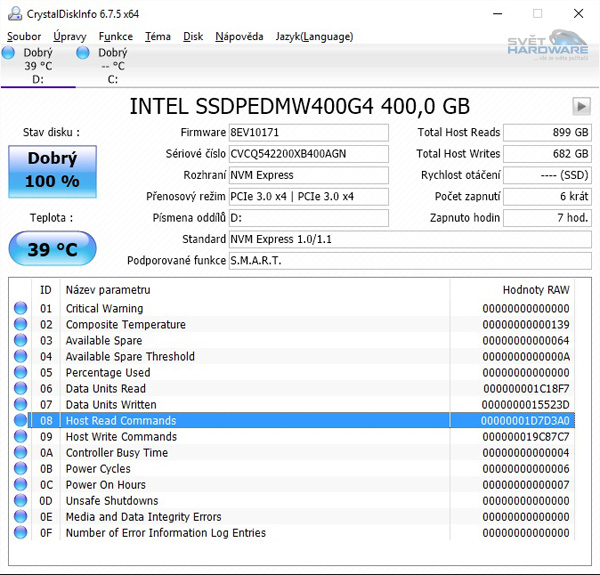Open the Jazyk(Language) menu
The height and width of the screenshot is (575, 600).
pos(314,37)
